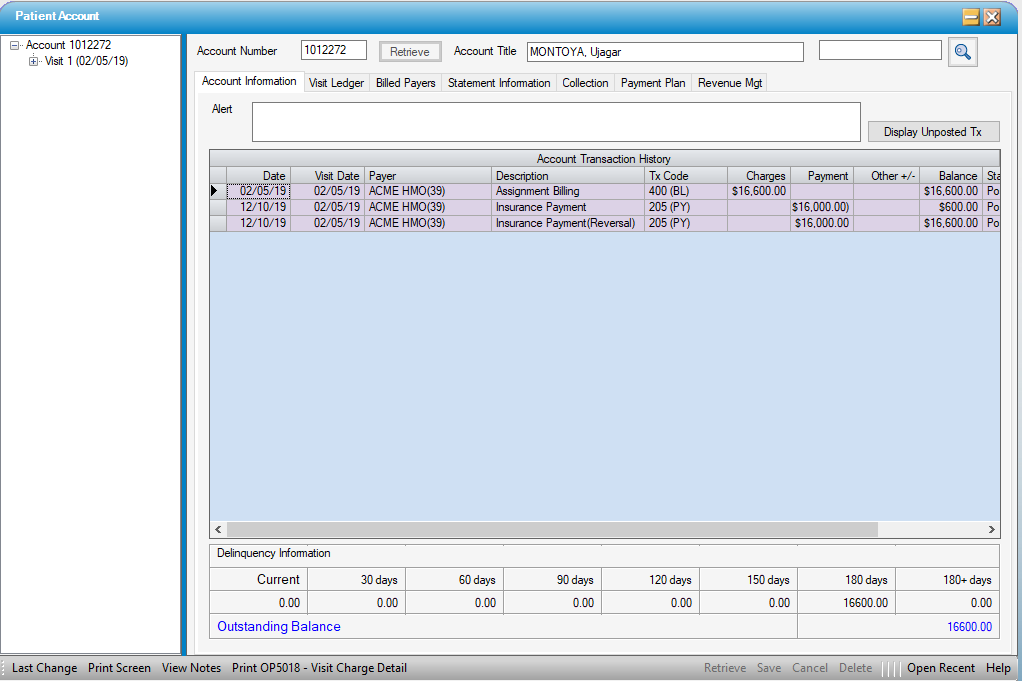
Task: Click into the Account Number field
Action: [334, 51]
